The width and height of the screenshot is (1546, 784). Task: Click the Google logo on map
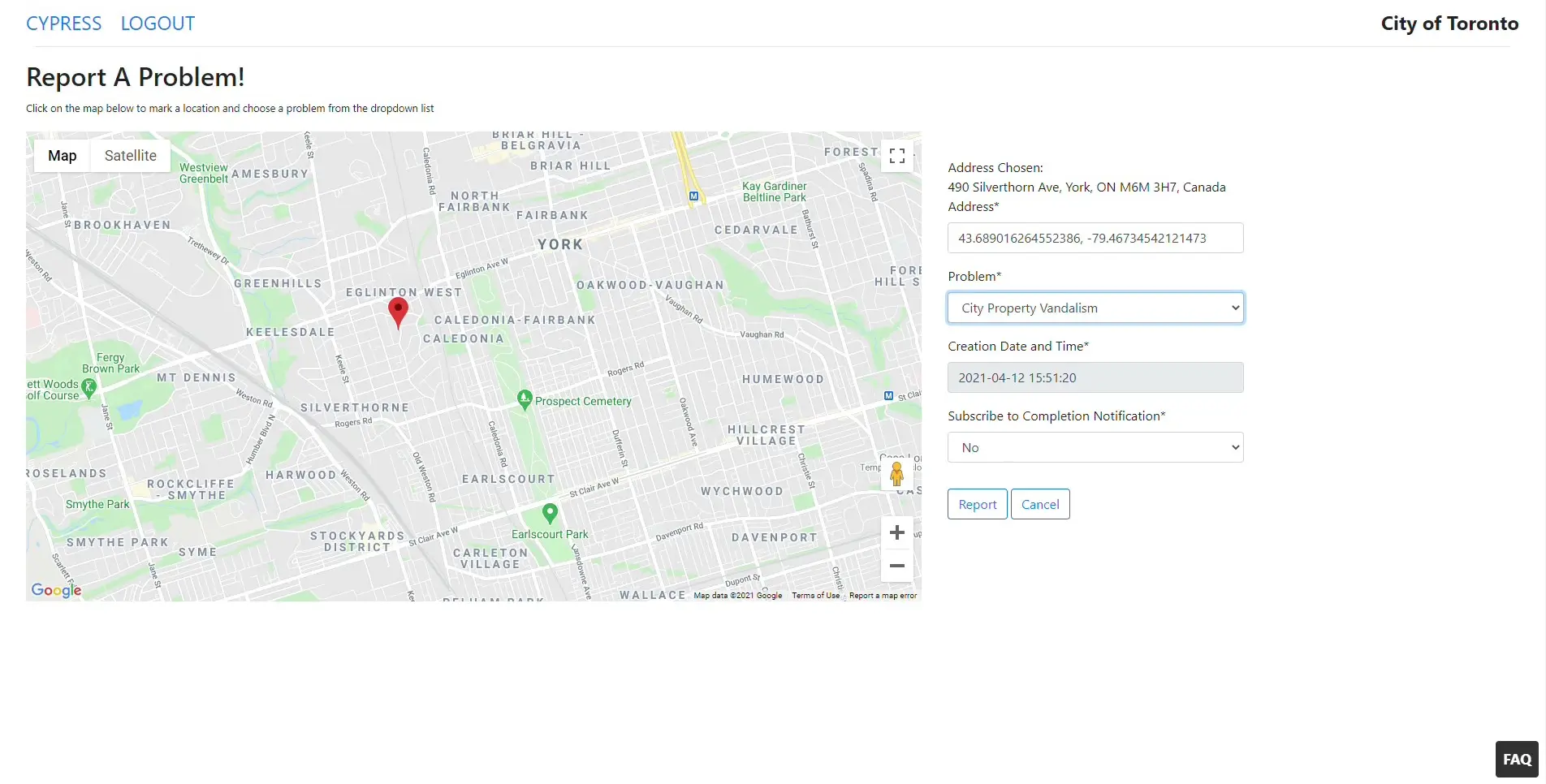(x=56, y=590)
